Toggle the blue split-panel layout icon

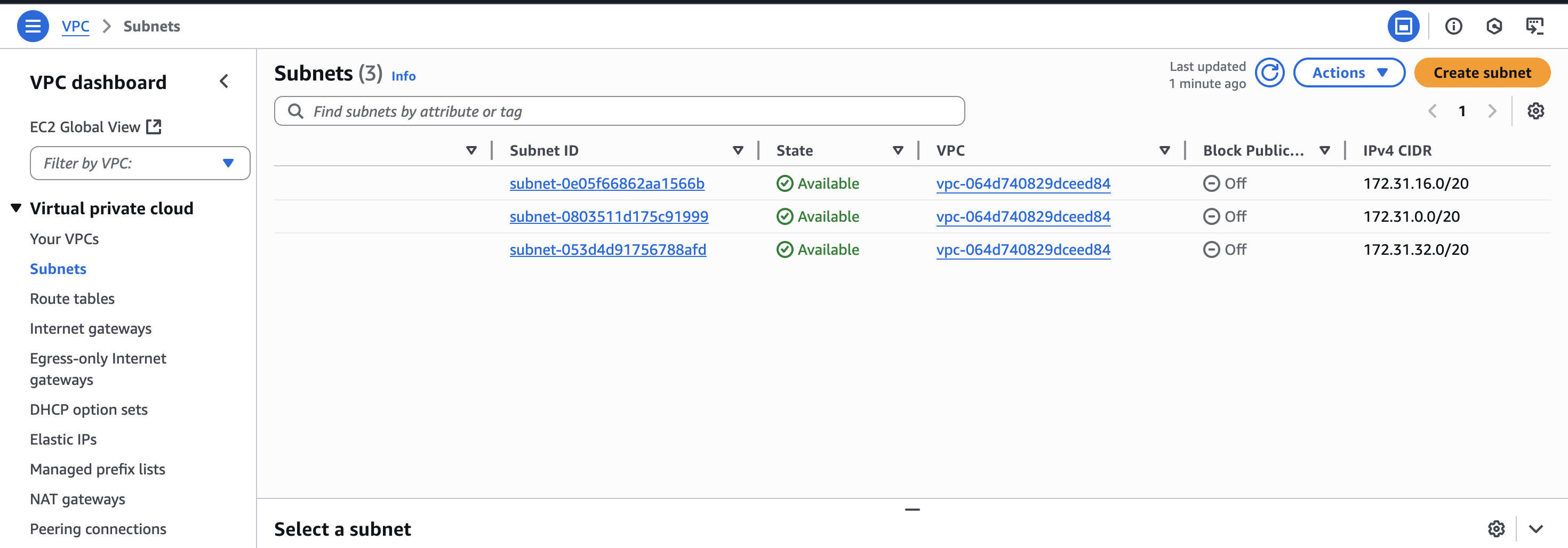click(x=1403, y=26)
